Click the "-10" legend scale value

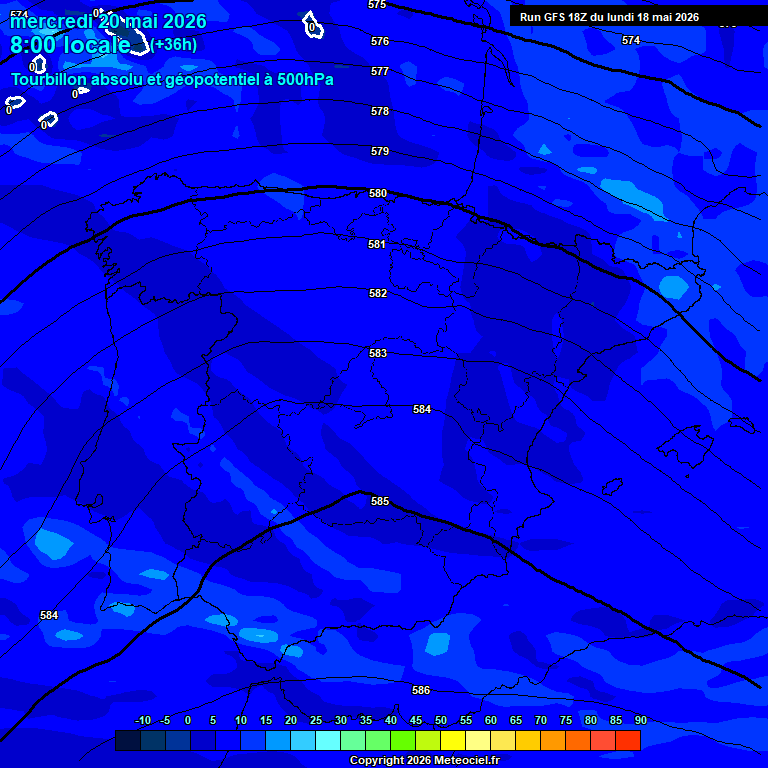[143, 720]
